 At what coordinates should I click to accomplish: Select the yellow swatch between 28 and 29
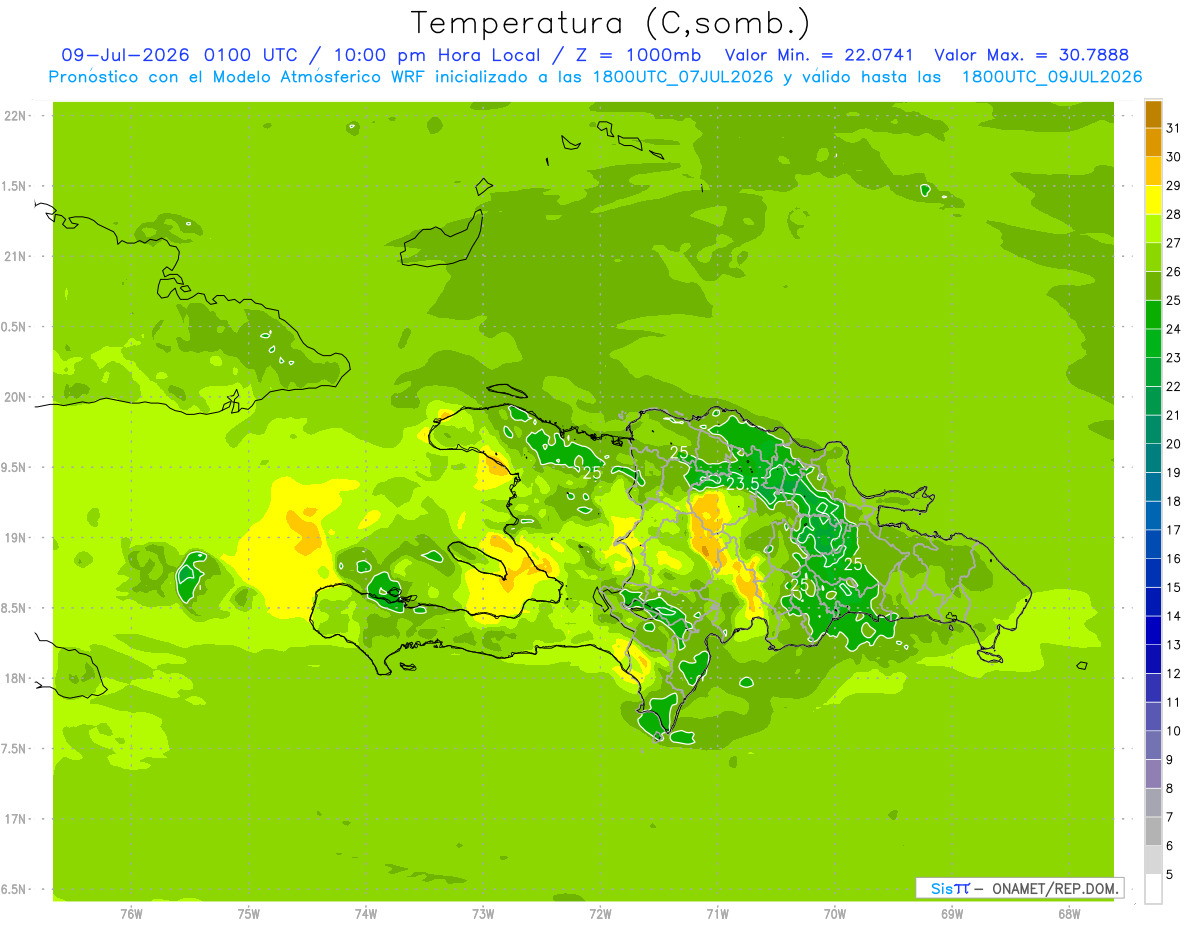[x=1153, y=200]
